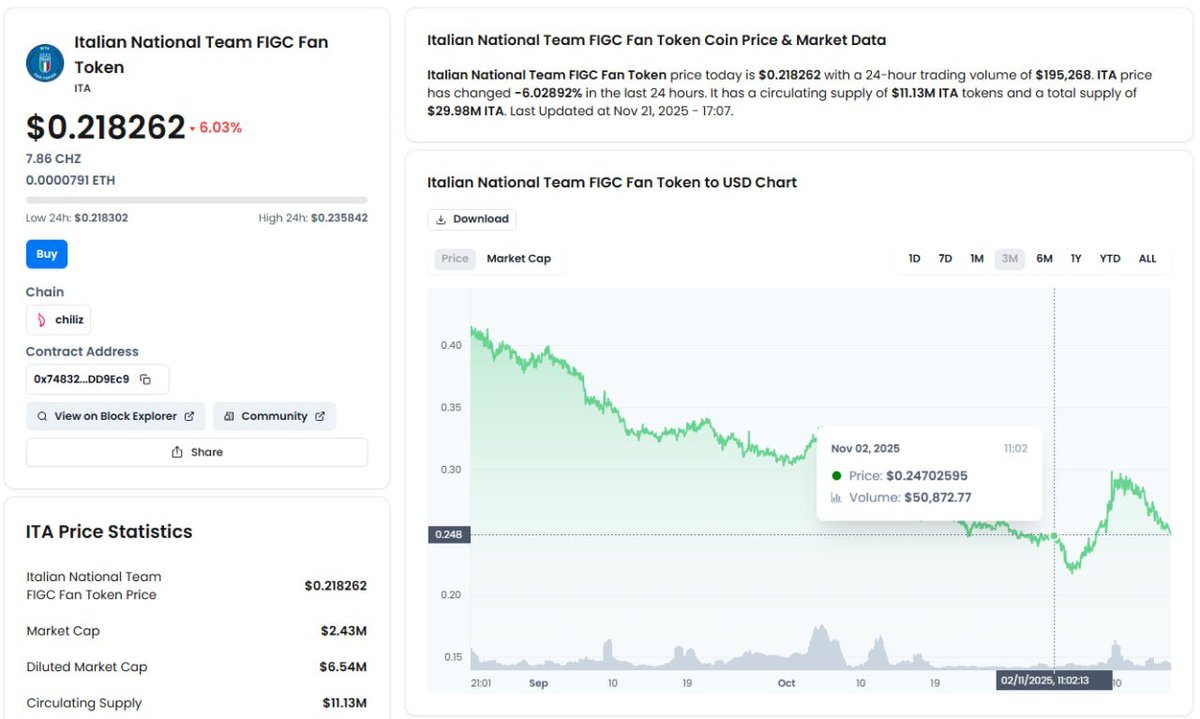Click the search icon in View on Block Explorer

(x=42, y=416)
